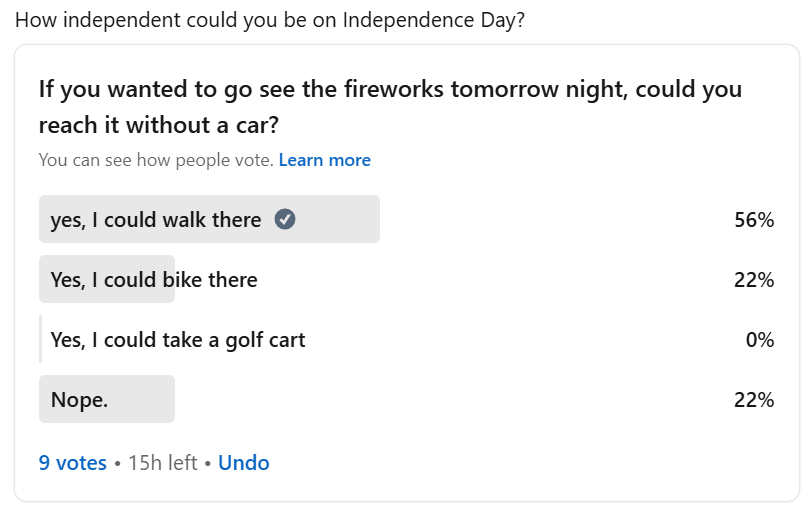Click the dot separator before Undo
This screenshot has height=506, width=806.
click(x=208, y=463)
